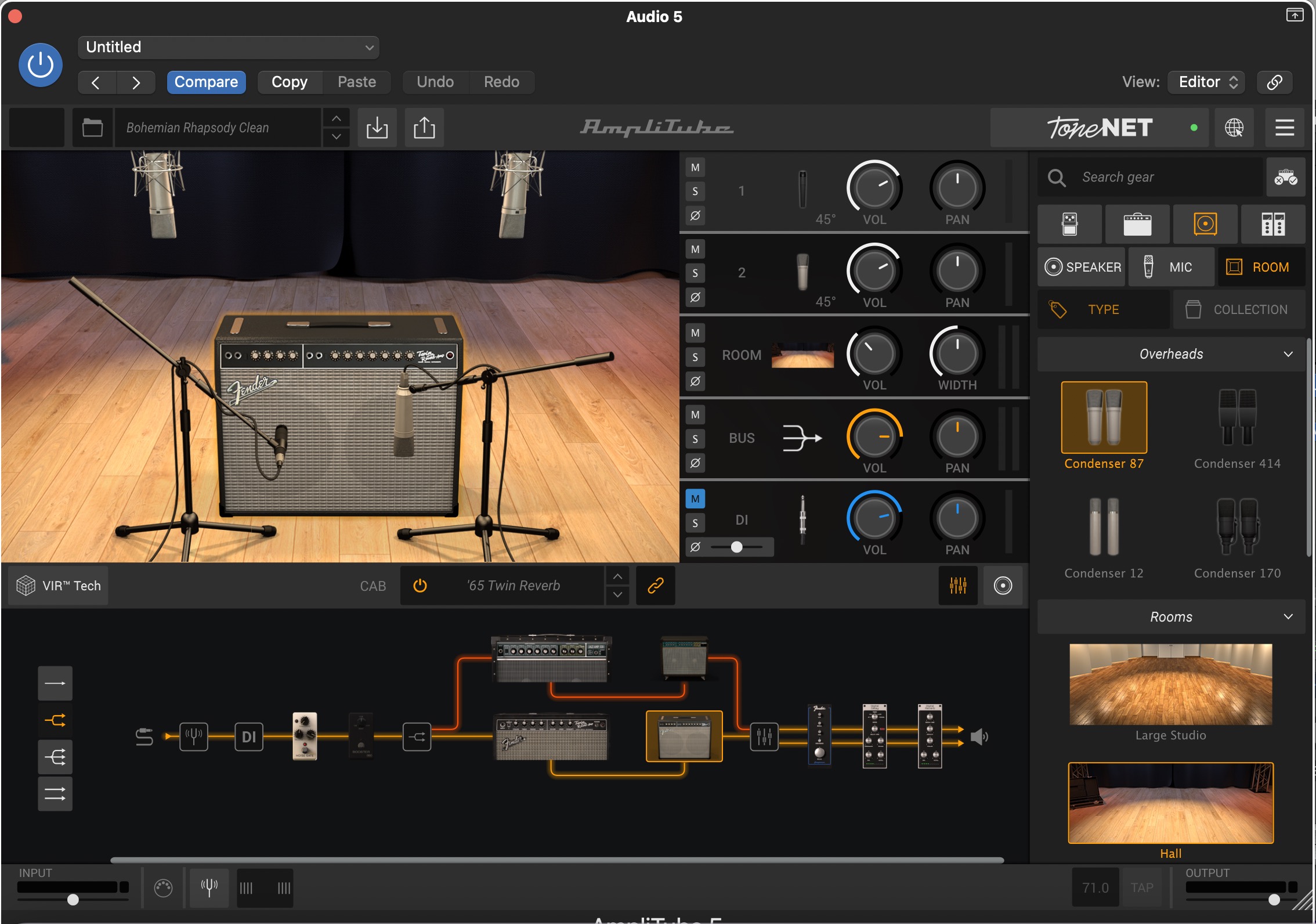The width and height of the screenshot is (1316, 924).
Task: Adjust the DI phase delay slider
Action: (737, 547)
